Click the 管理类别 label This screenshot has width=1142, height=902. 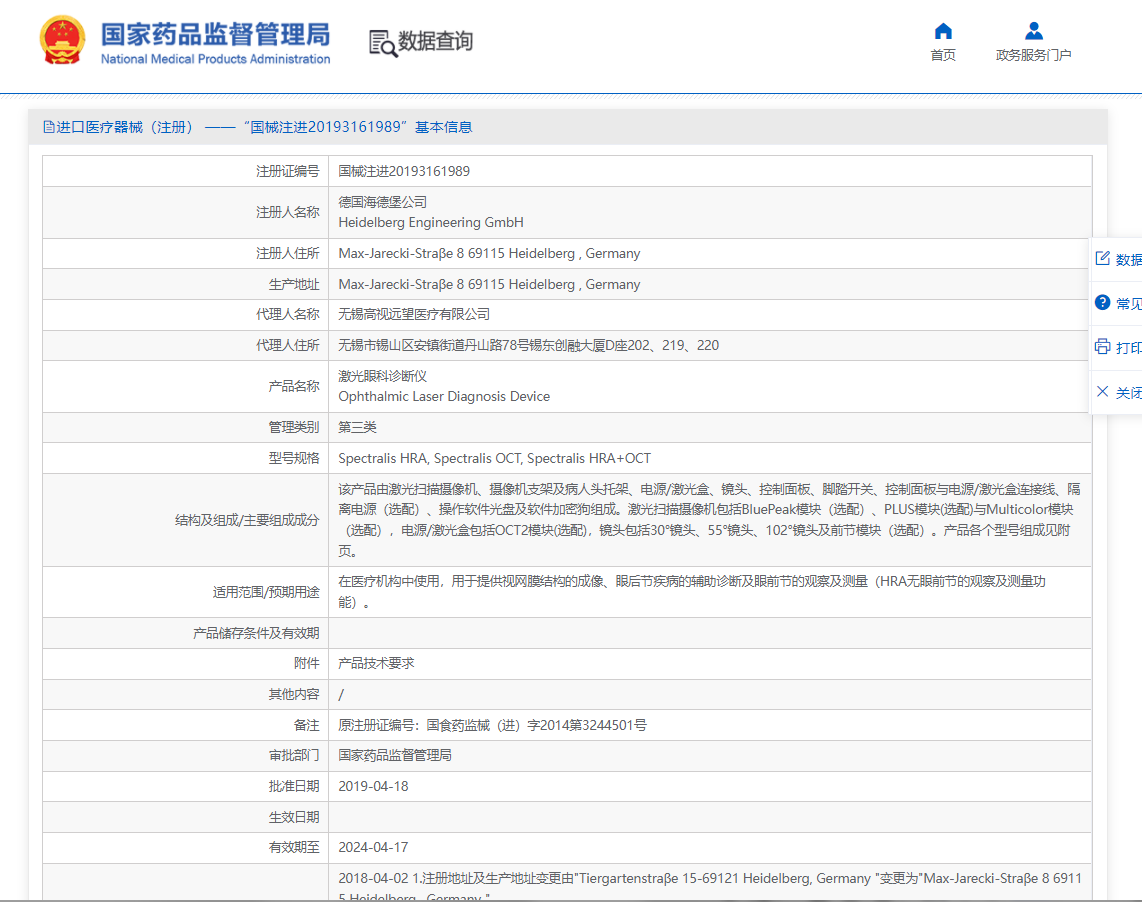click(294, 427)
